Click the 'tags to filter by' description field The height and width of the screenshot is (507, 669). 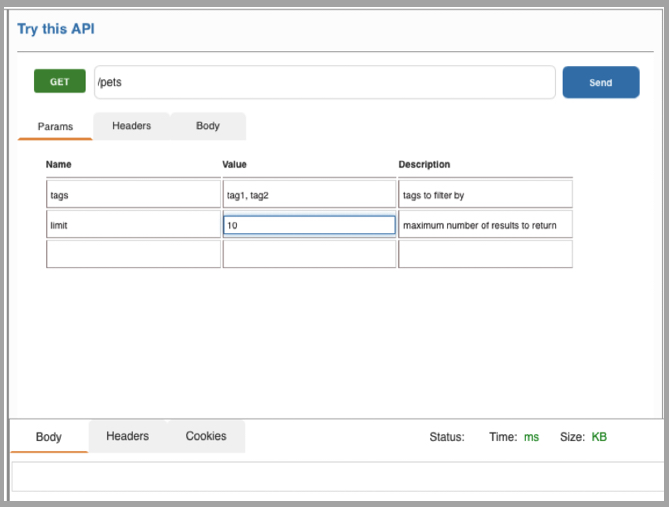485,195
